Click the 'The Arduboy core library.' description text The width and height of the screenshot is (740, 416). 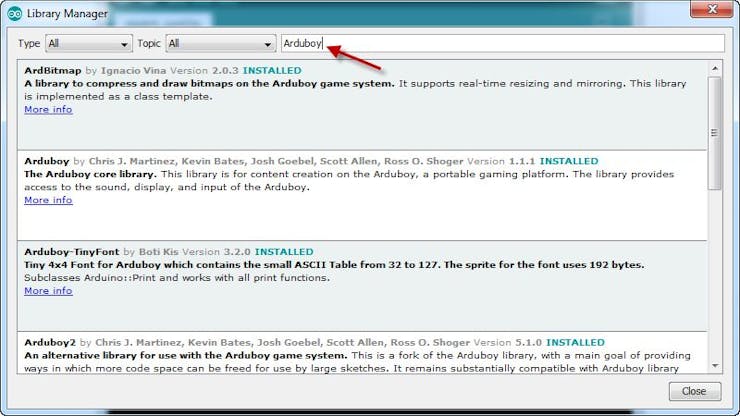click(90, 174)
